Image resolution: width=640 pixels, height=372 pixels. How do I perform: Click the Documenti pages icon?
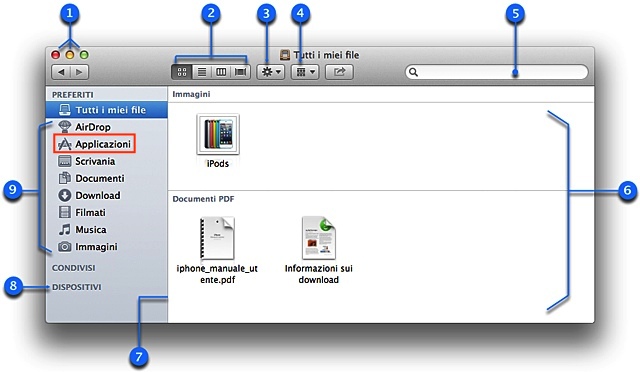point(64,178)
